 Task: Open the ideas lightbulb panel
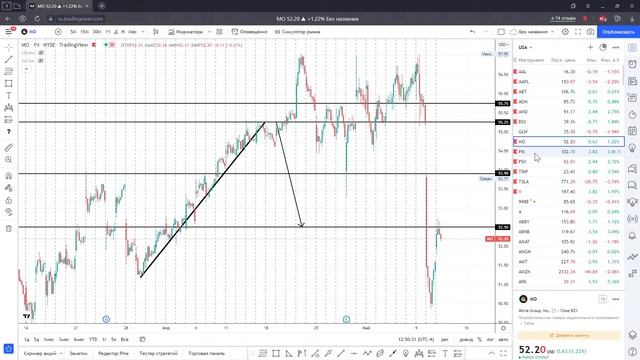(x=632, y=147)
